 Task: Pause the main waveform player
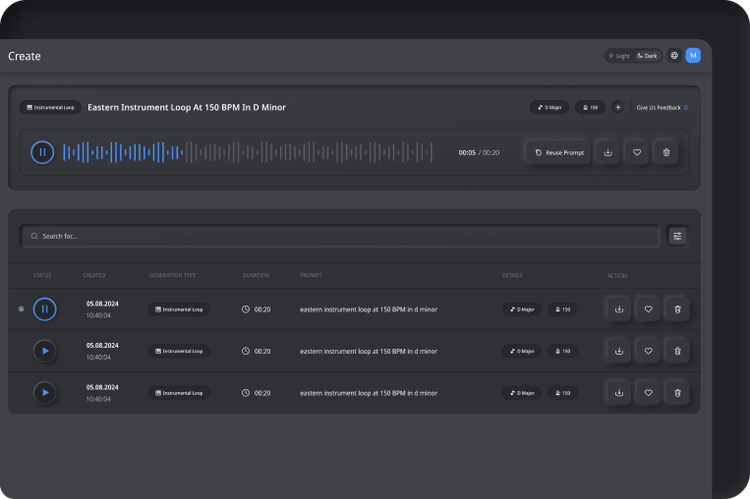pyautogui.click(x=42, y=153)
